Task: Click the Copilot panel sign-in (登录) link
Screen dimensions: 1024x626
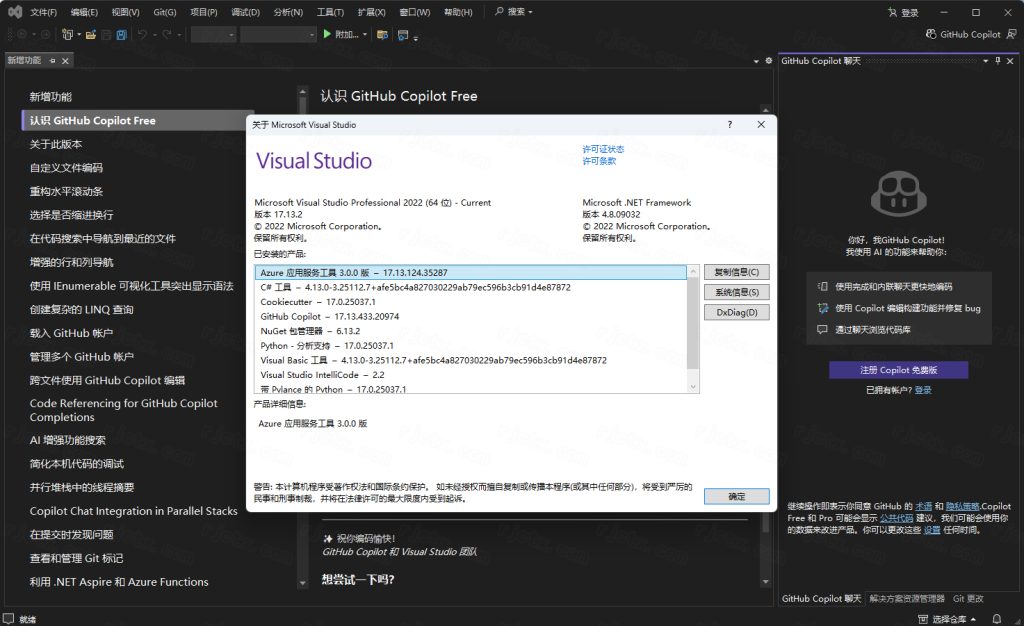Action: coord(923,390)
